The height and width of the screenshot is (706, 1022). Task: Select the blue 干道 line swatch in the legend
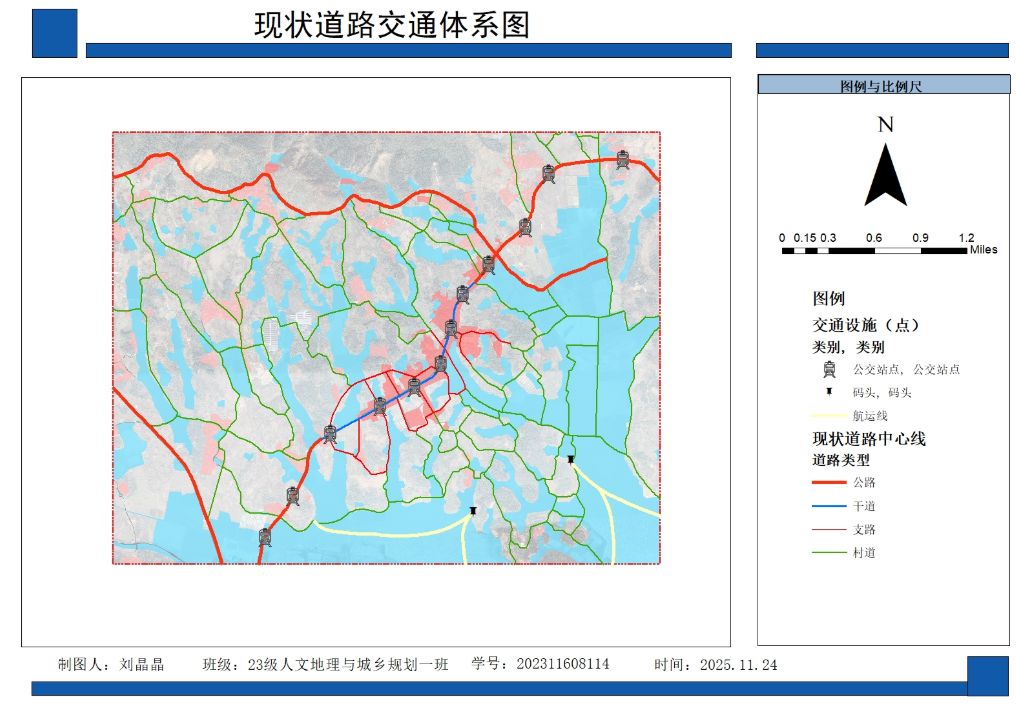click(x=829, y=506)
